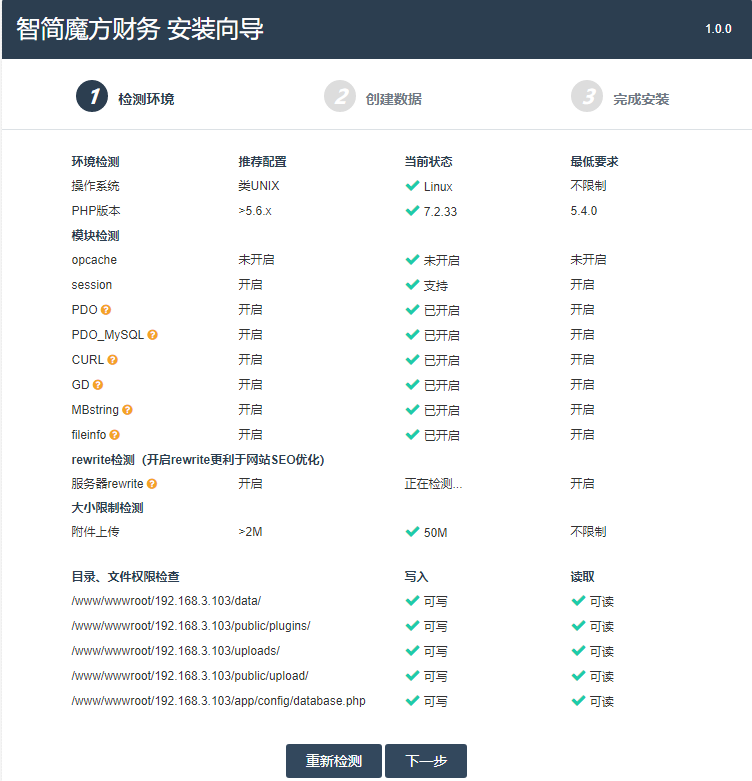Click the 环境检测 column header
This screenshot has height=781, width=752.
pyautogui.click(x=96, y=161)
